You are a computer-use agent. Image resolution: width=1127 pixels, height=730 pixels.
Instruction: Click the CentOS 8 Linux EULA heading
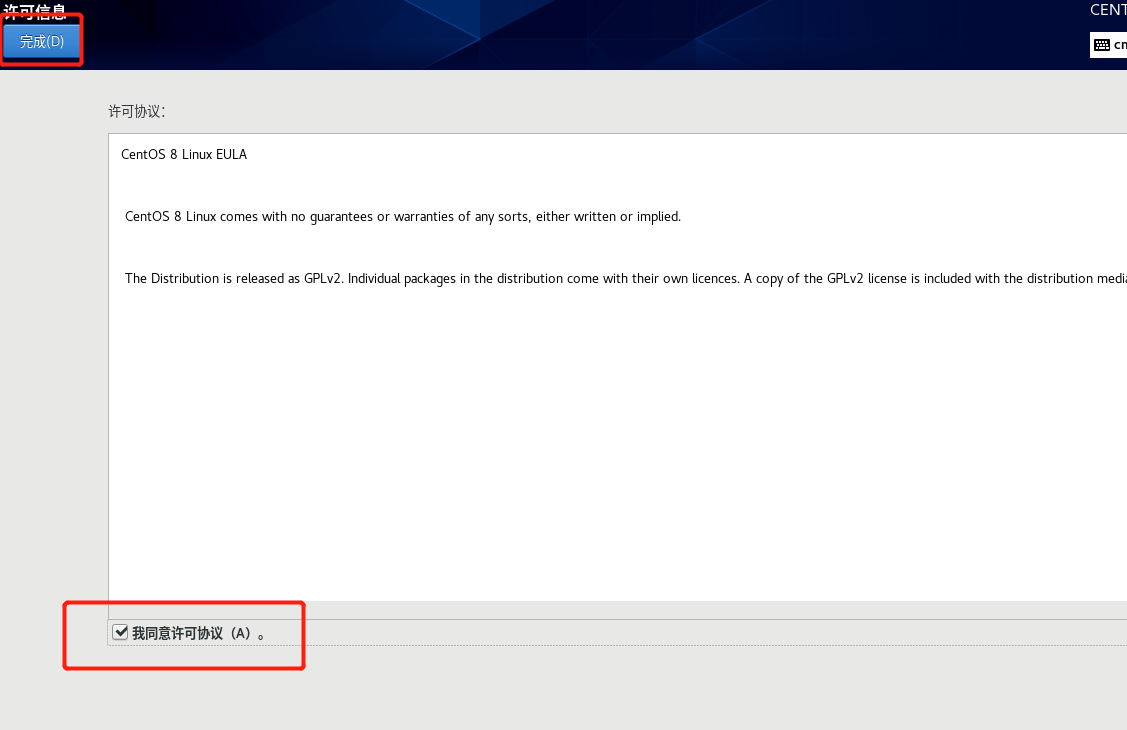[183, 154]
